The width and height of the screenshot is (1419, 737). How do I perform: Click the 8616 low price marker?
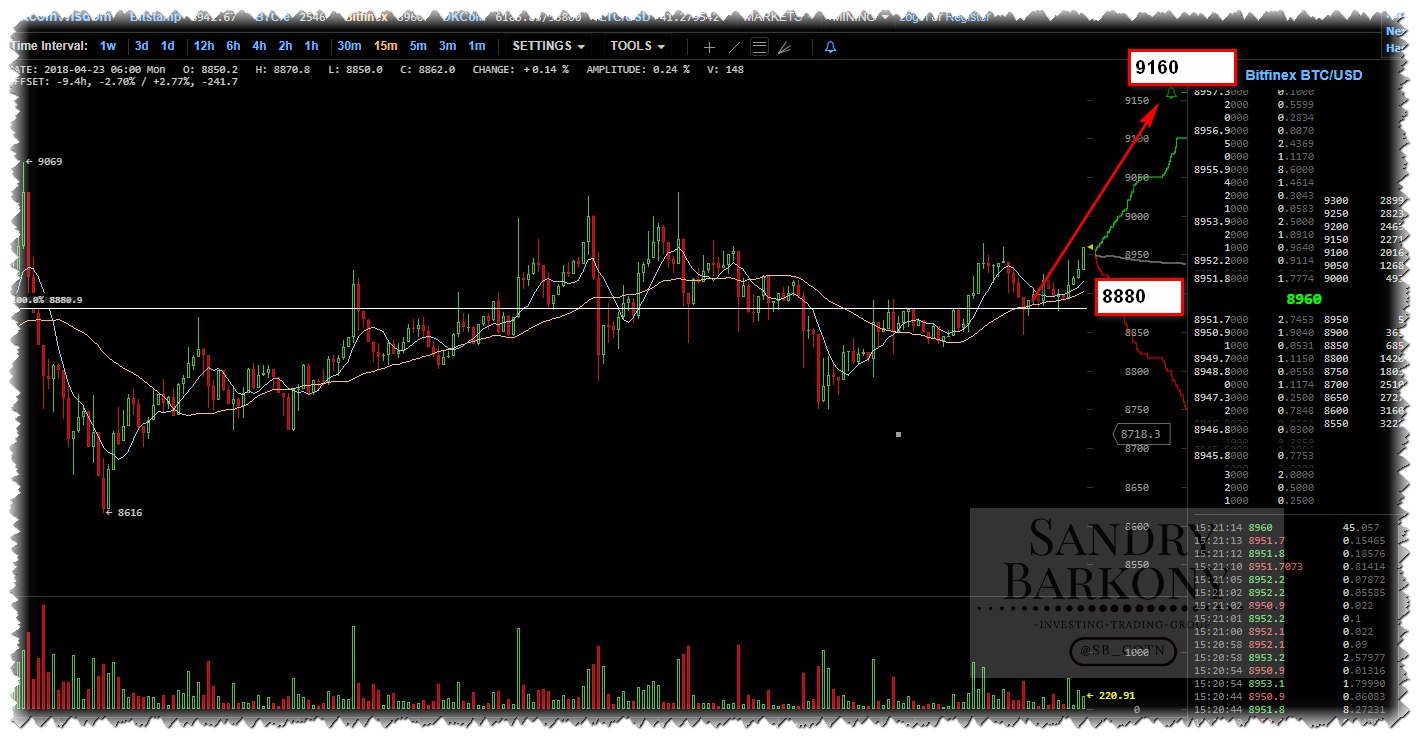[123, 512]
